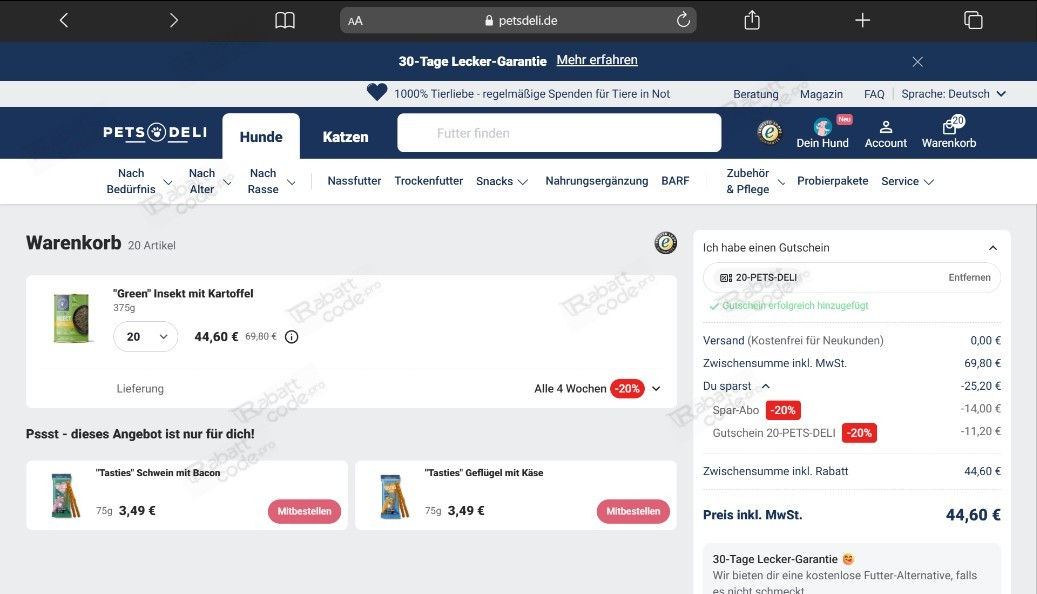This screenshot has height=594, width=1037.
Task: Click the Gutschein erfolgreich hinzugefügt message
Action: 788,306
